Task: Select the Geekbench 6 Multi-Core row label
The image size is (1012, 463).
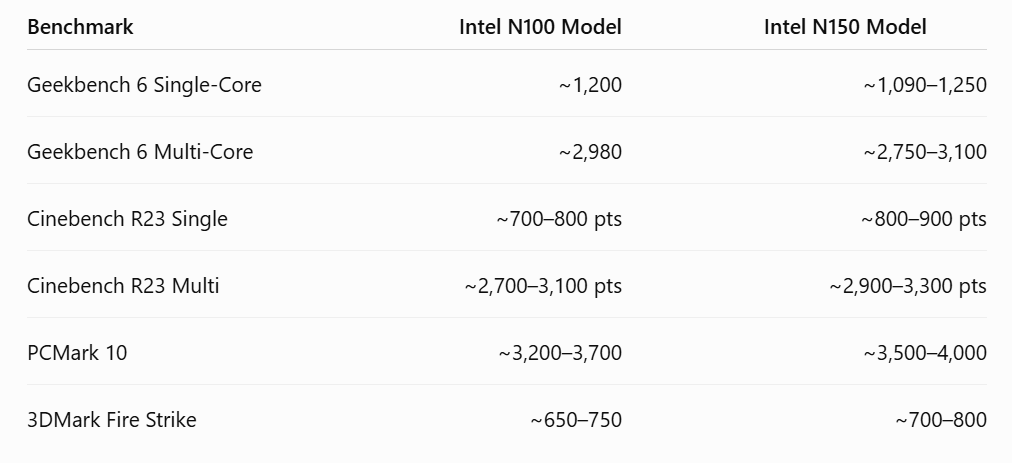Action: pyautogui.click(x=140, y=152)
